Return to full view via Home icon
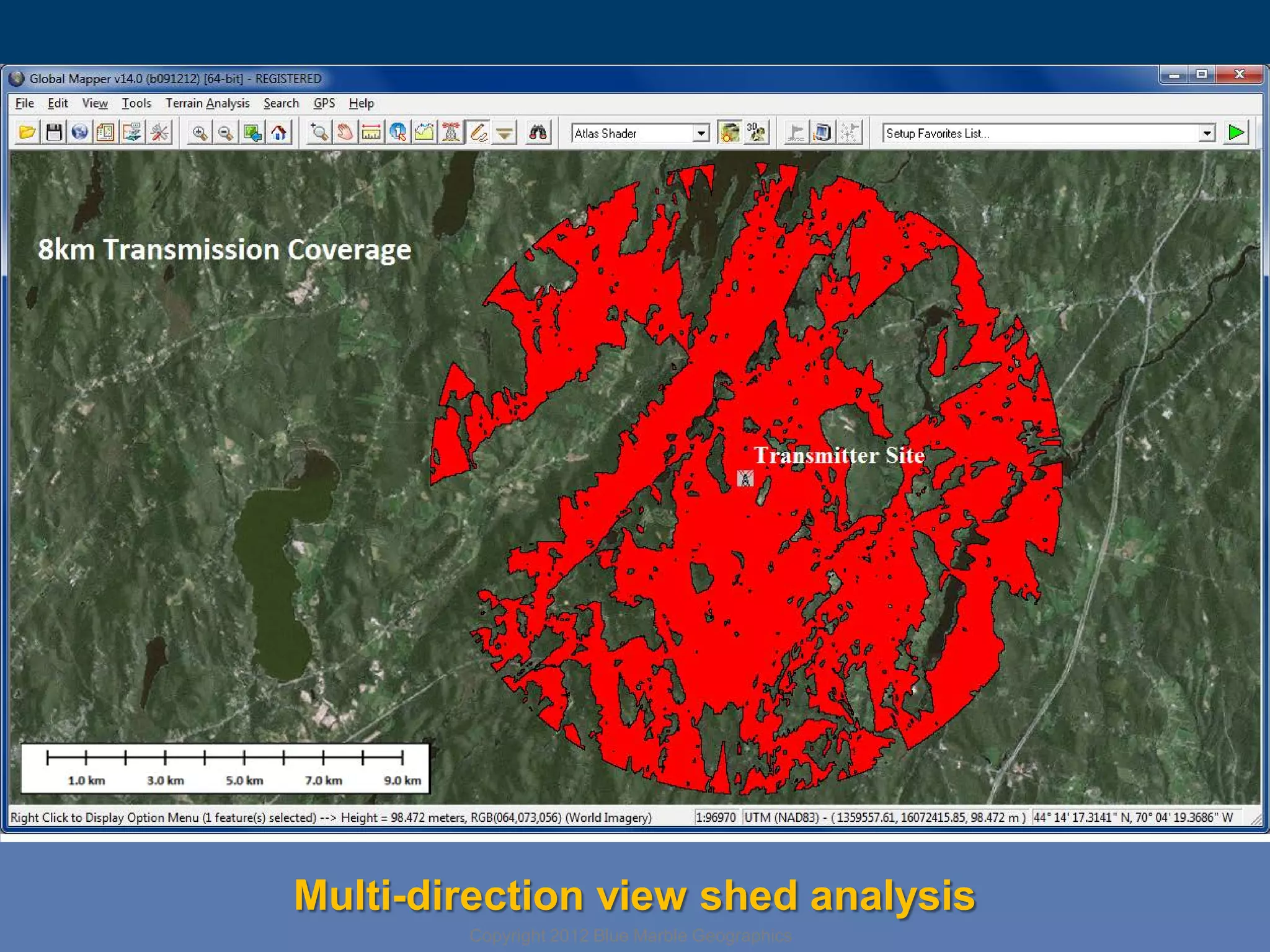 (x=279, y=133)
